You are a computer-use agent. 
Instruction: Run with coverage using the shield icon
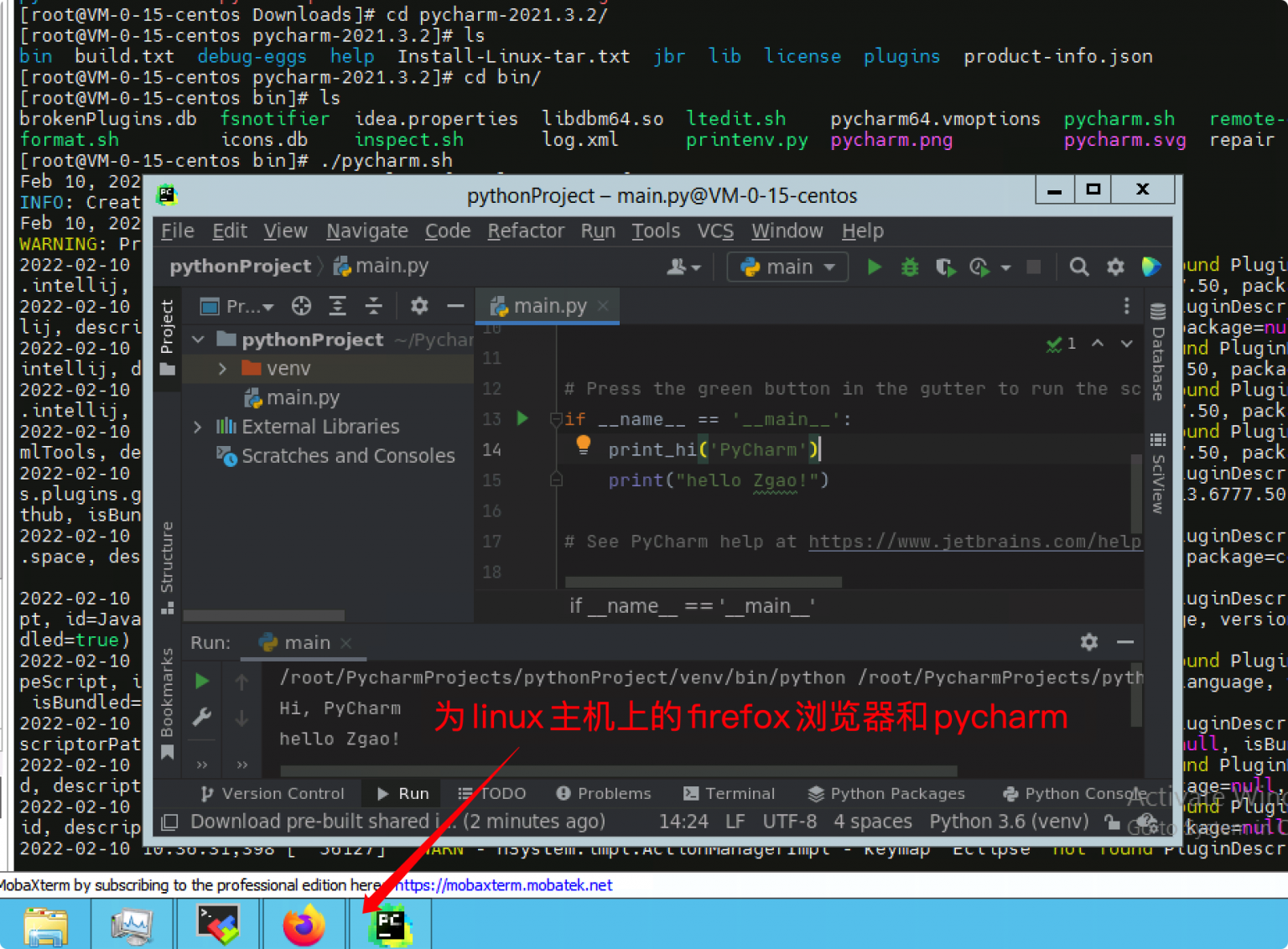(x=945, y=267)
